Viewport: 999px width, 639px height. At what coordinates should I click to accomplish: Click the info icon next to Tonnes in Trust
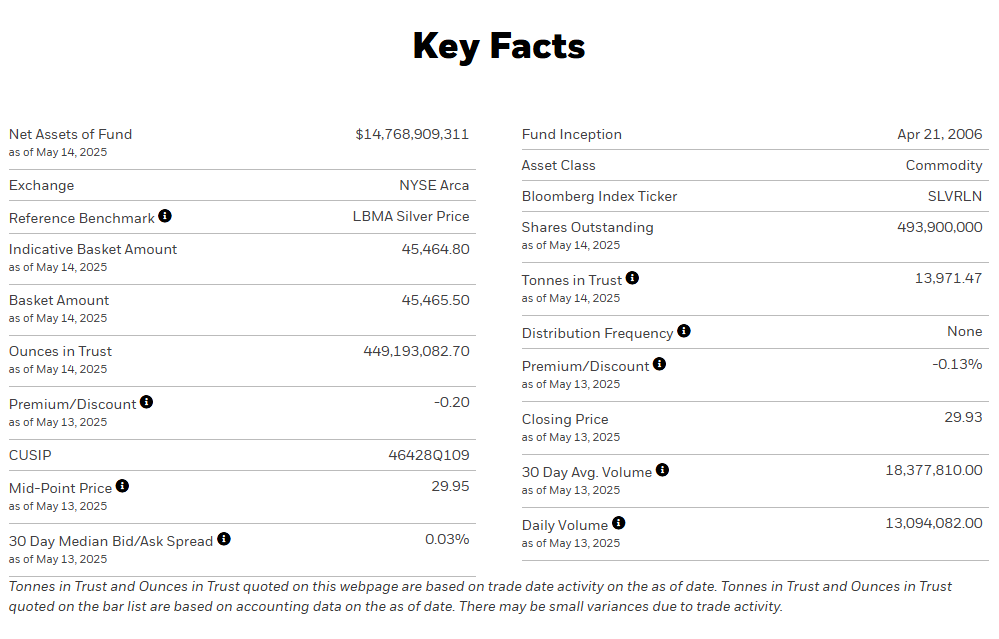tap(632, 279)
